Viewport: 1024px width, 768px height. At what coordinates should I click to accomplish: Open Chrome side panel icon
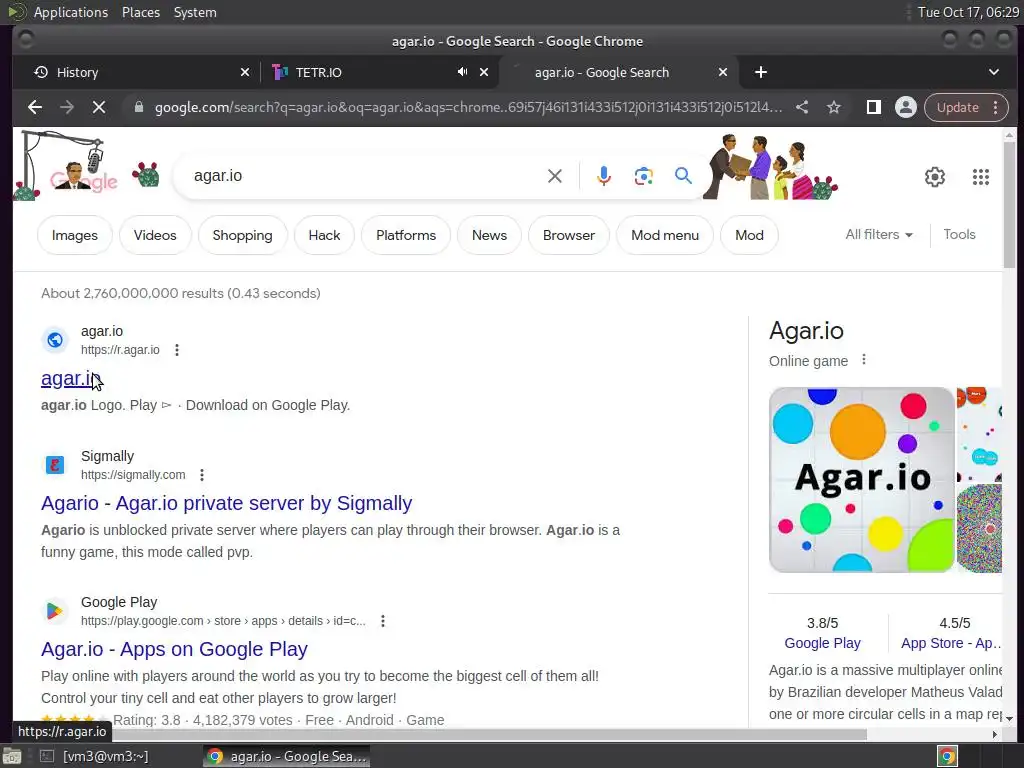tap(873, 107)
